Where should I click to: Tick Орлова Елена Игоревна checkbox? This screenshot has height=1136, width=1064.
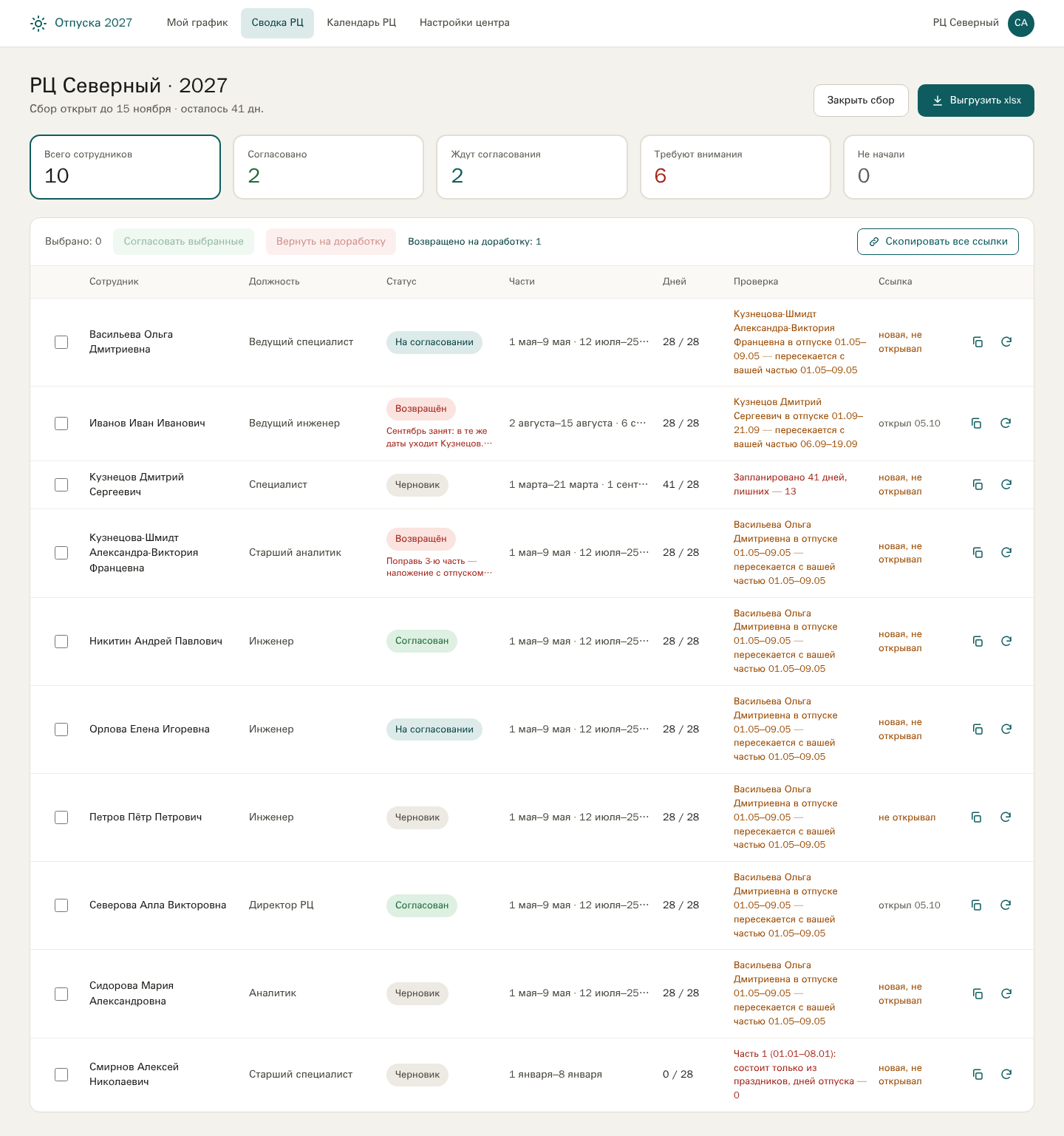point(61,729)
